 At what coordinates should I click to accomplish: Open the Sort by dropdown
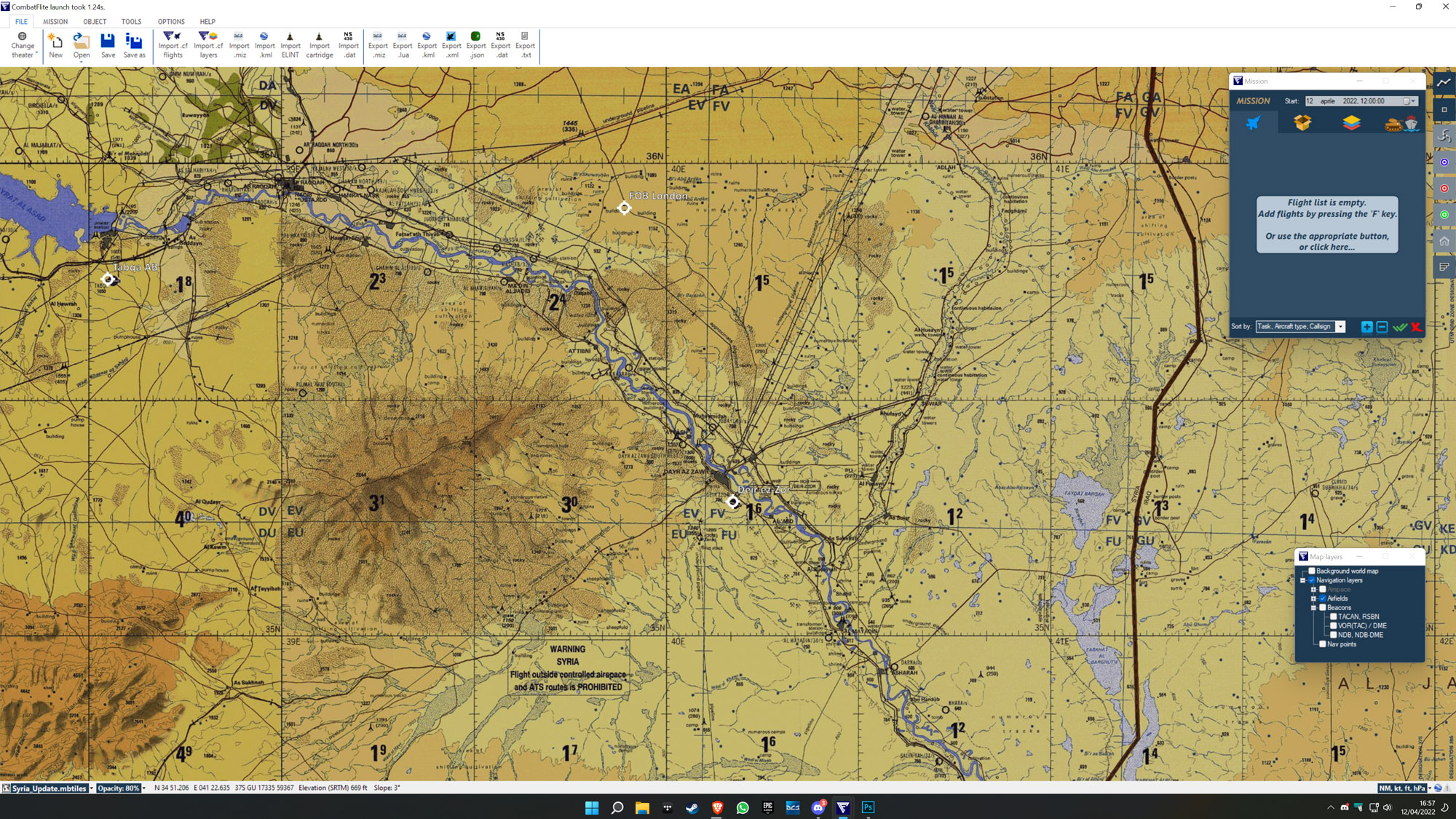(x=1340, y=327)
